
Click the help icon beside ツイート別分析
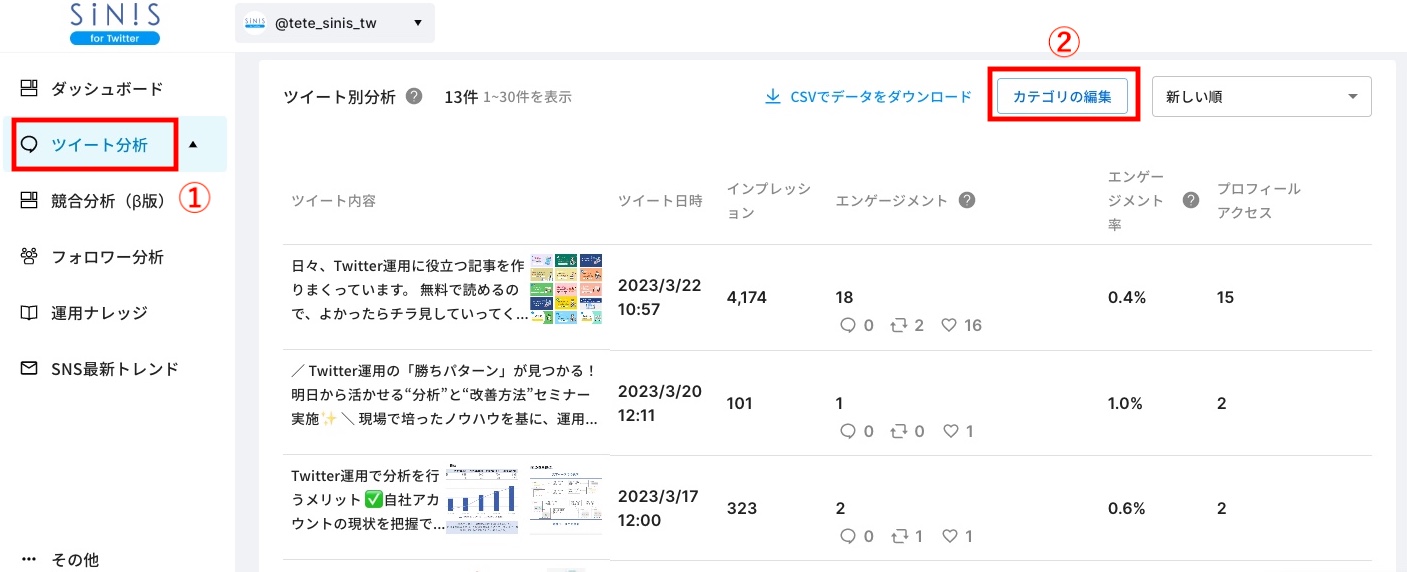[414, 96]
